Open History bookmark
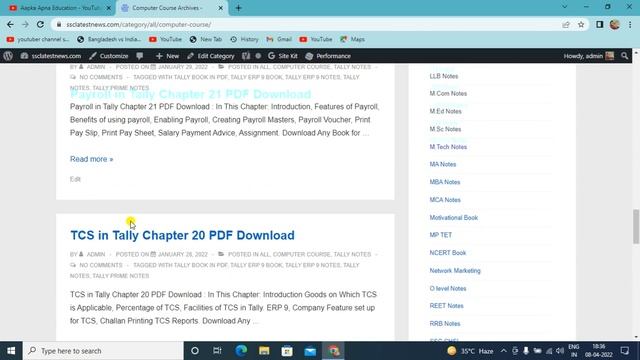Image resolution: width=640 pixels, height=360 pixels. (x=244, y=39)
